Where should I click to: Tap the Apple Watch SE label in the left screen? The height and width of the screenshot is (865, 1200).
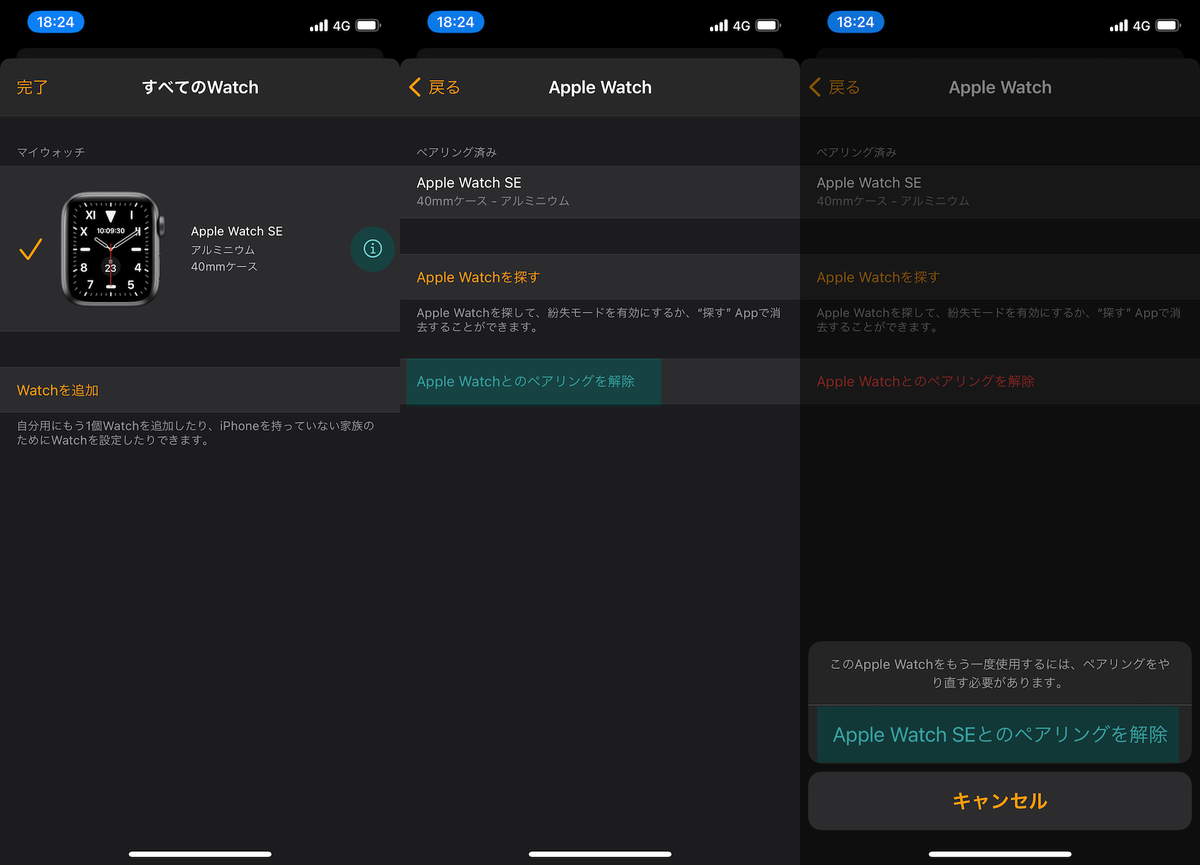pos(237,231)
